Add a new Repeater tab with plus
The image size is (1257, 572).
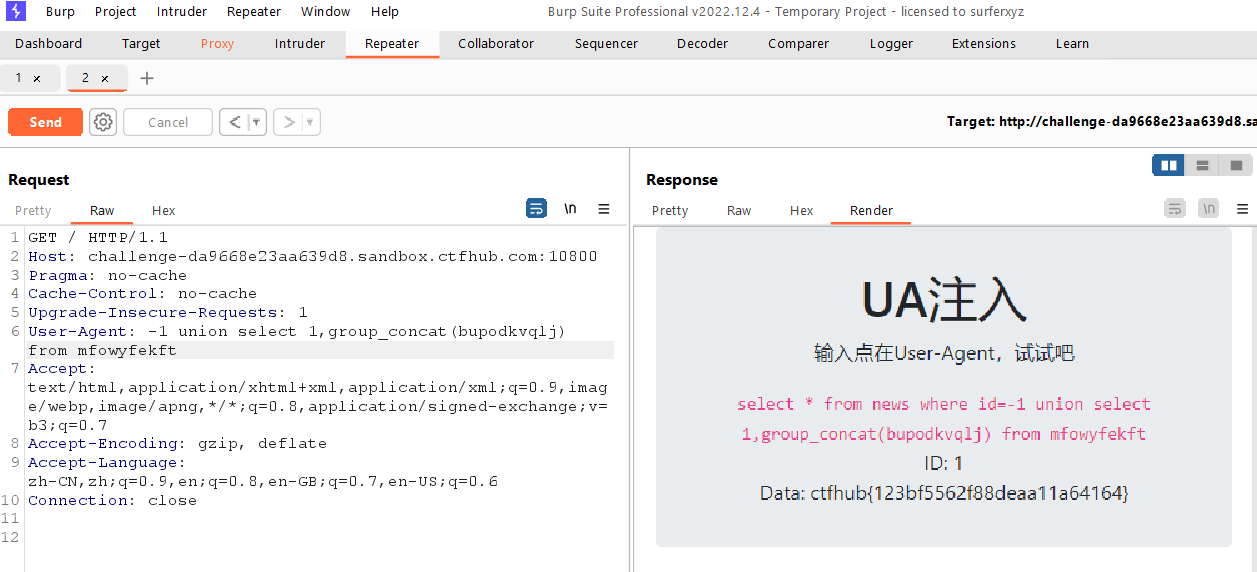[147, 78]
